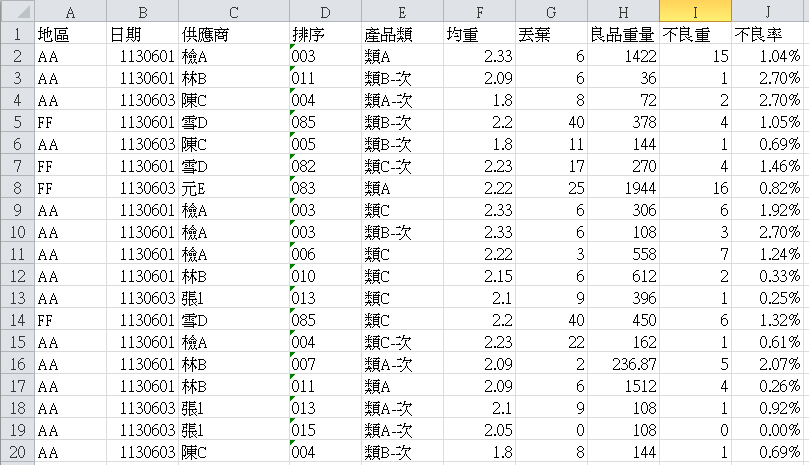Select cell with 良品重量 1512

[x=623, y=386]
